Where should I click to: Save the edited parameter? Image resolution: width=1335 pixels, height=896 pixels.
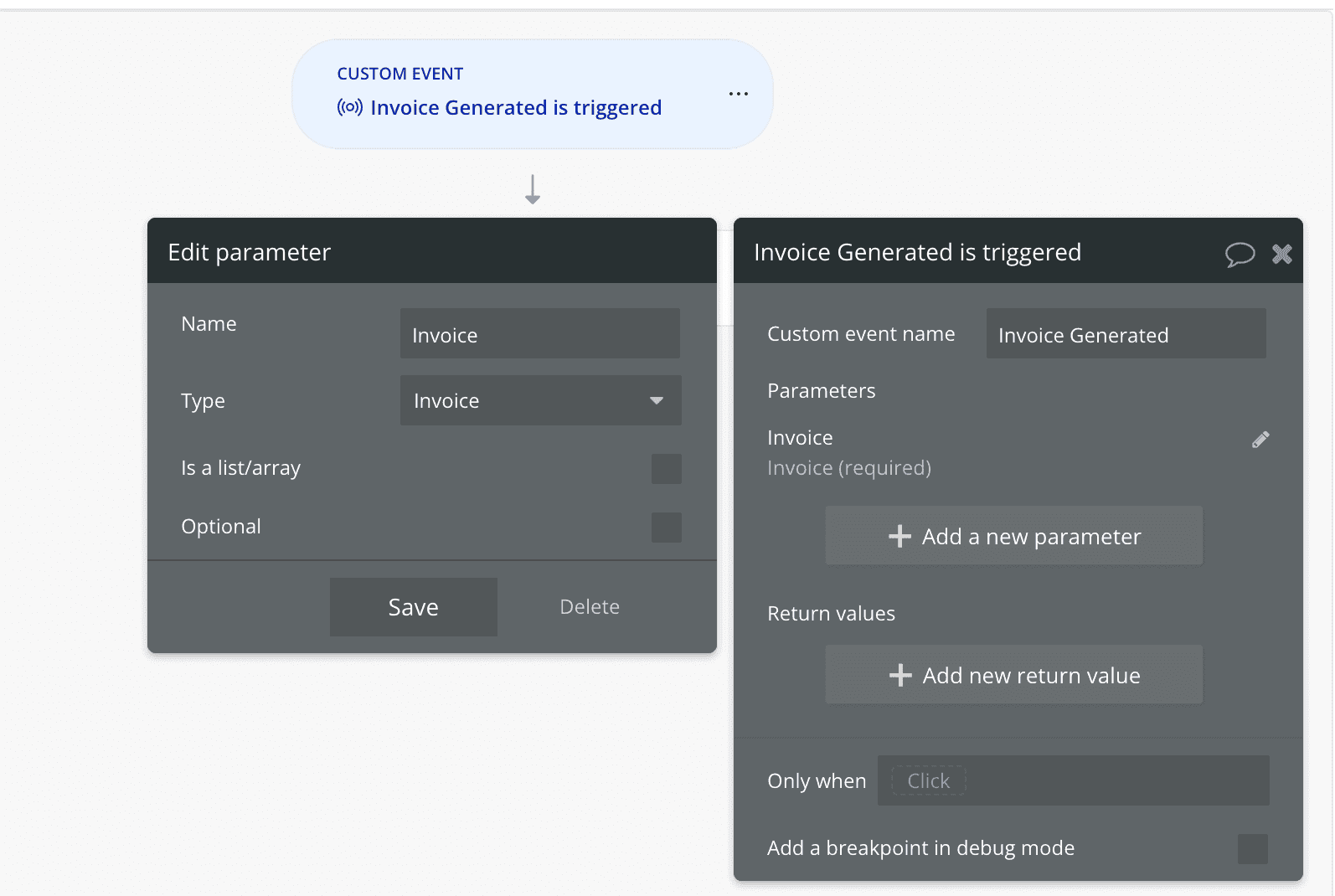413,607
